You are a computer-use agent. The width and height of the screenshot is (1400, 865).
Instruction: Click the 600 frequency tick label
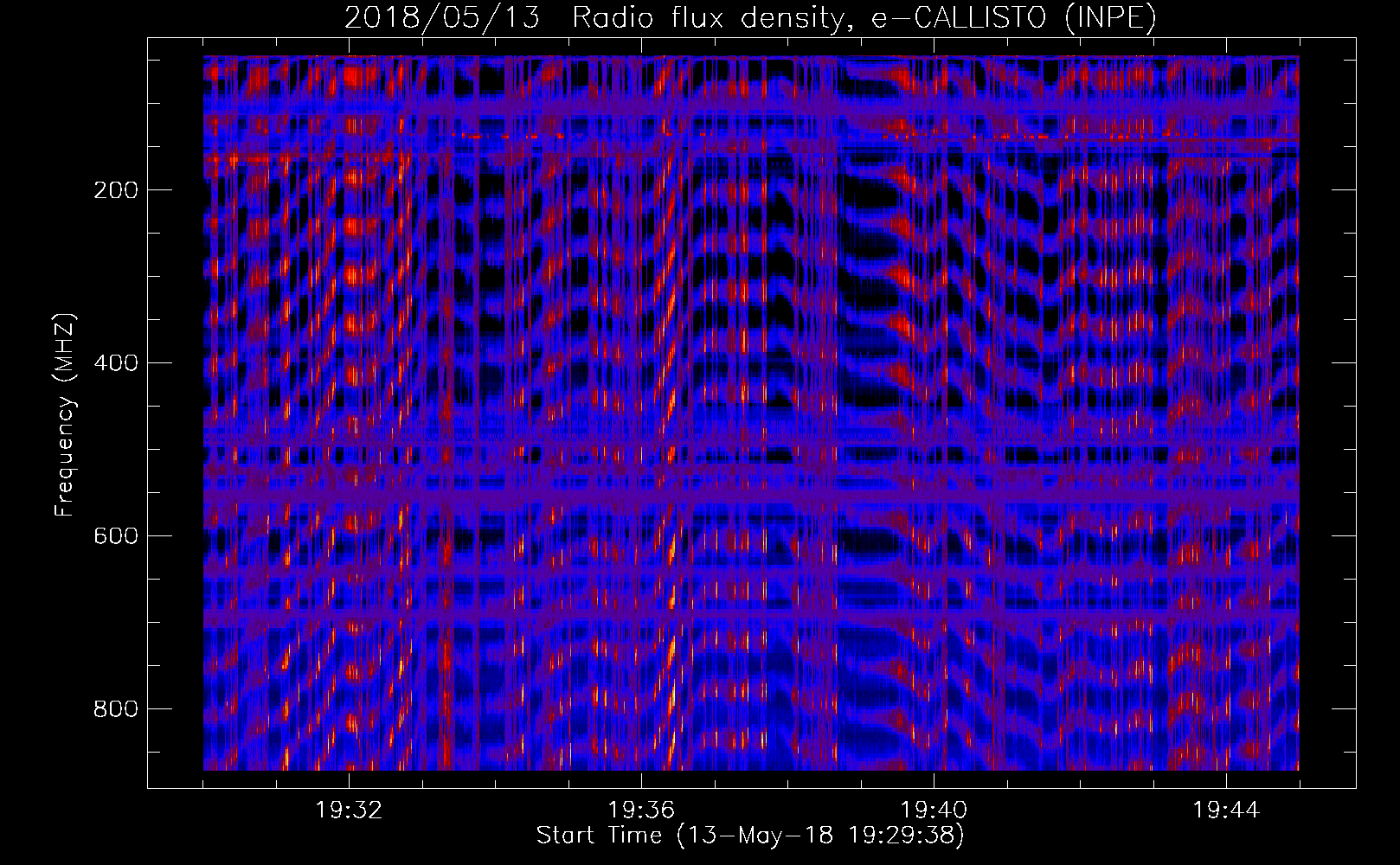coord(115,535)
